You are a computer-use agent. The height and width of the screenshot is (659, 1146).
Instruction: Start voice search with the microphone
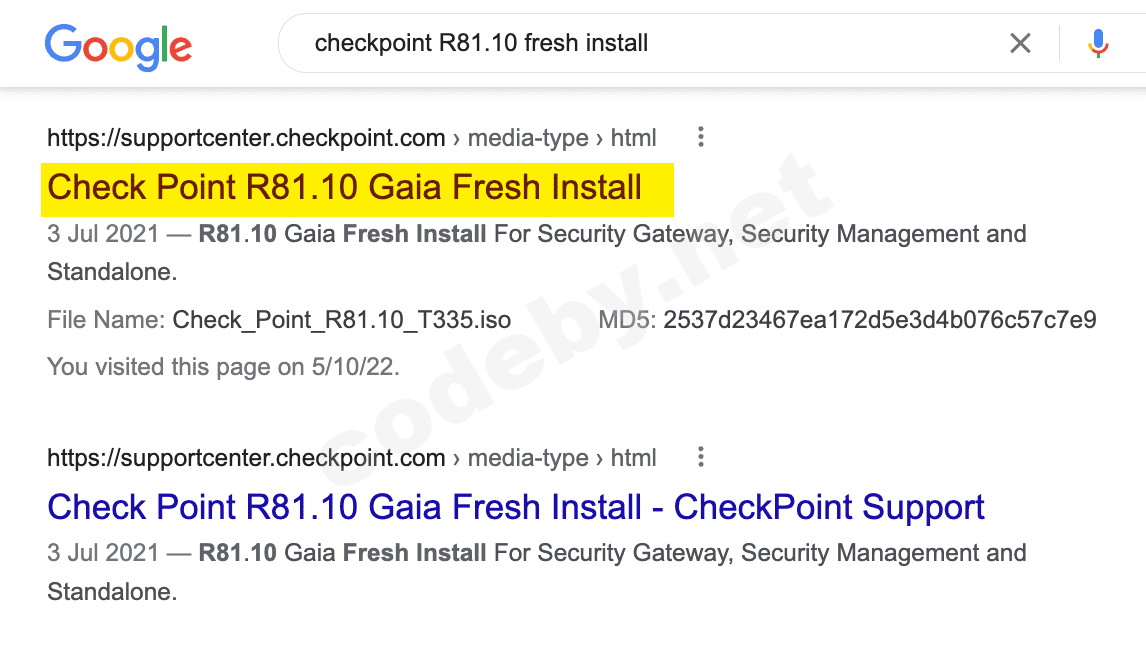1098,43
